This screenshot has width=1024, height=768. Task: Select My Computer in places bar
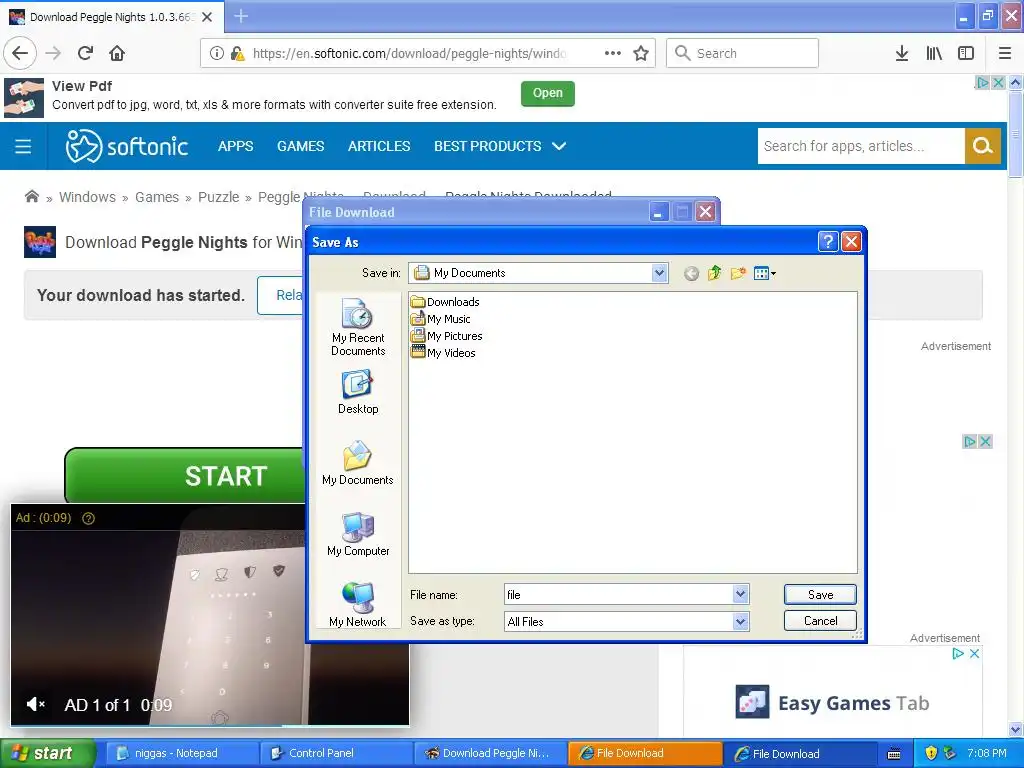point(358,534)
